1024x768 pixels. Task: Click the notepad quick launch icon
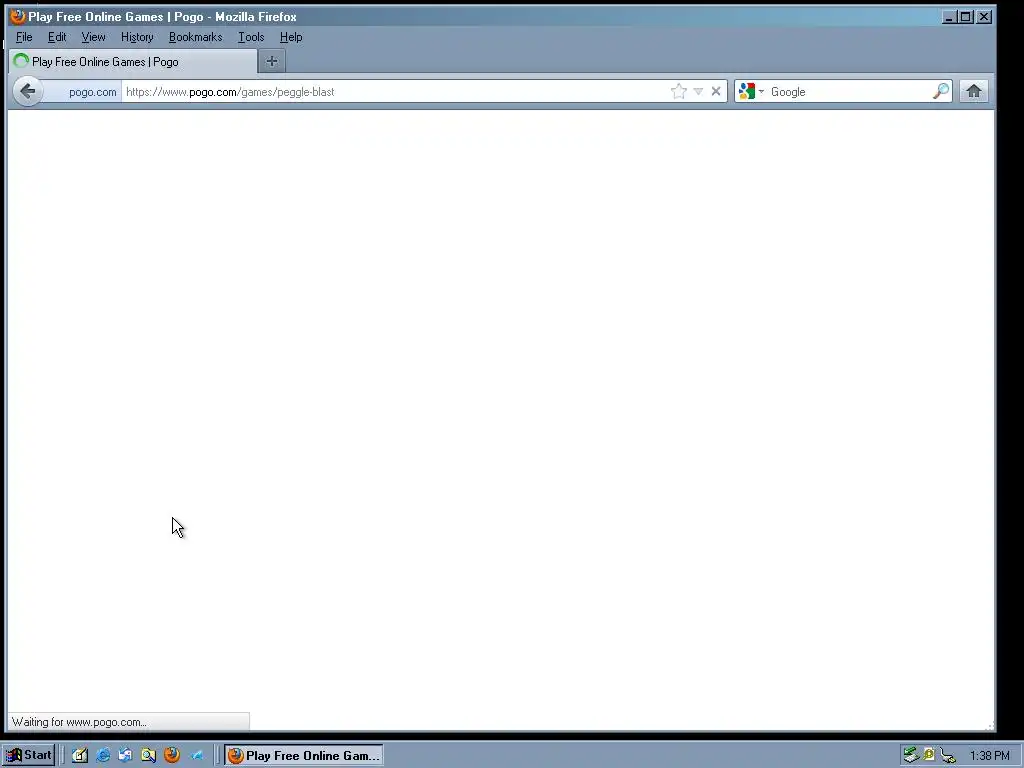point(80,755)
